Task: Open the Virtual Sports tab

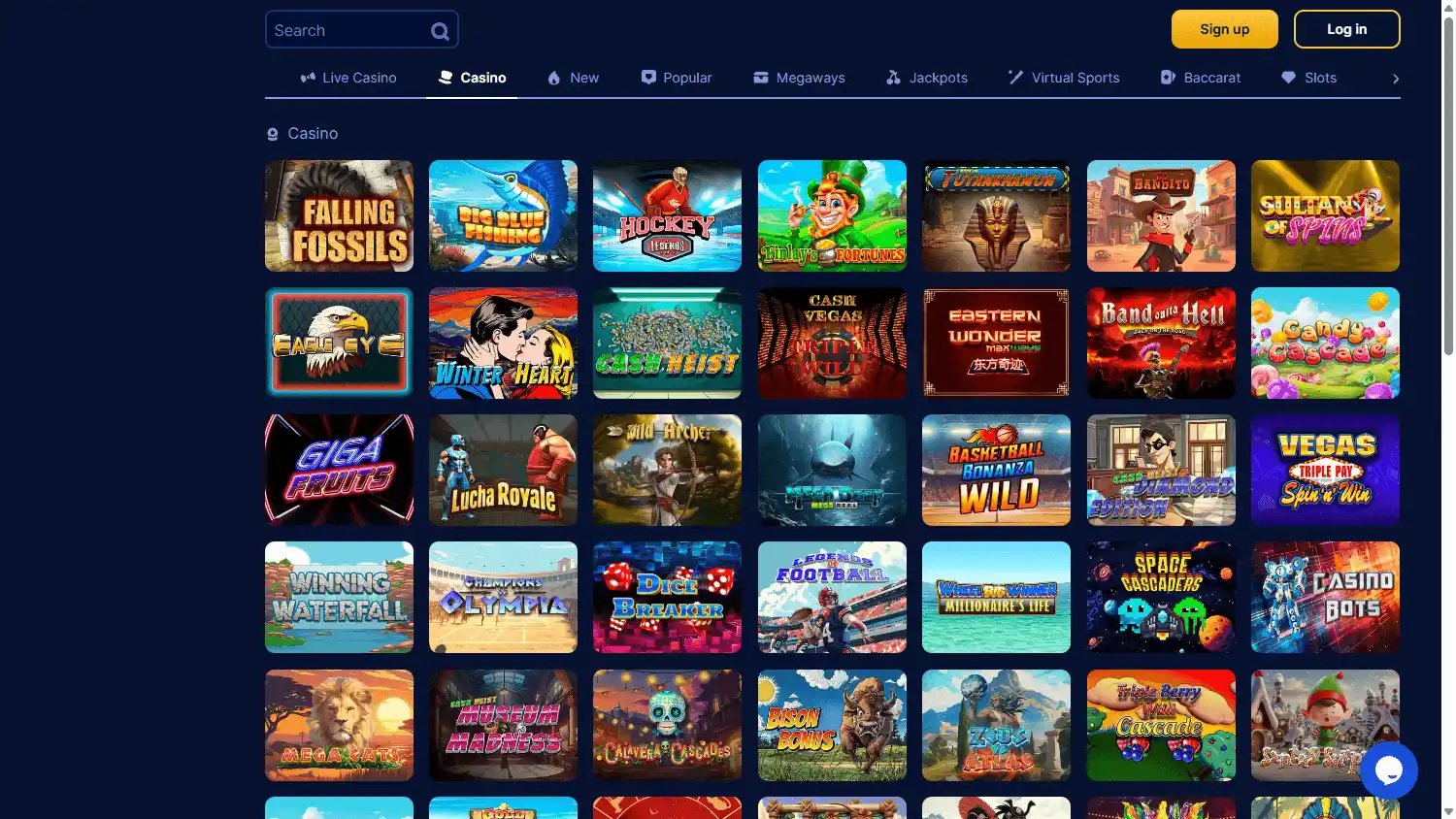Action: (x=1064, y=78)
